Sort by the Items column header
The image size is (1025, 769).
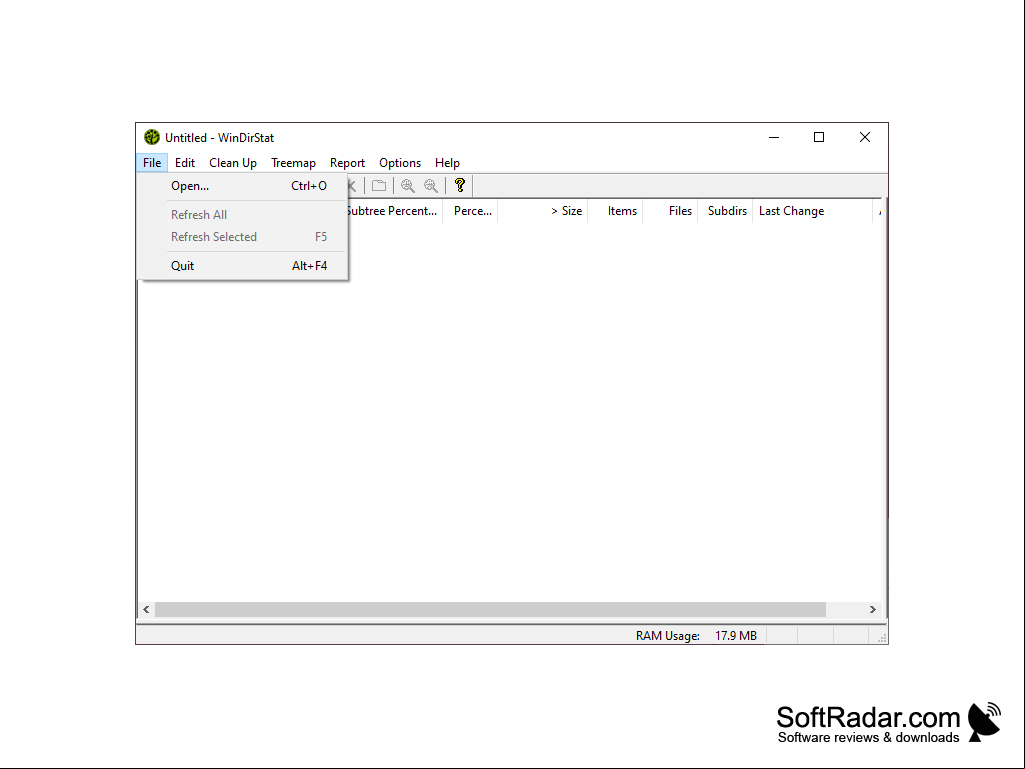[616, 211]
